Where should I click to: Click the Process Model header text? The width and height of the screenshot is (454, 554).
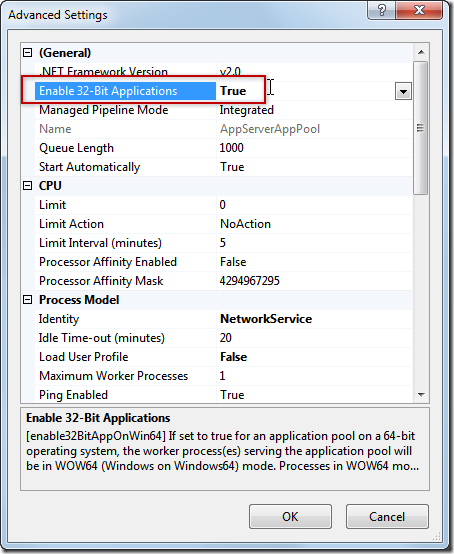coord(79,300)
